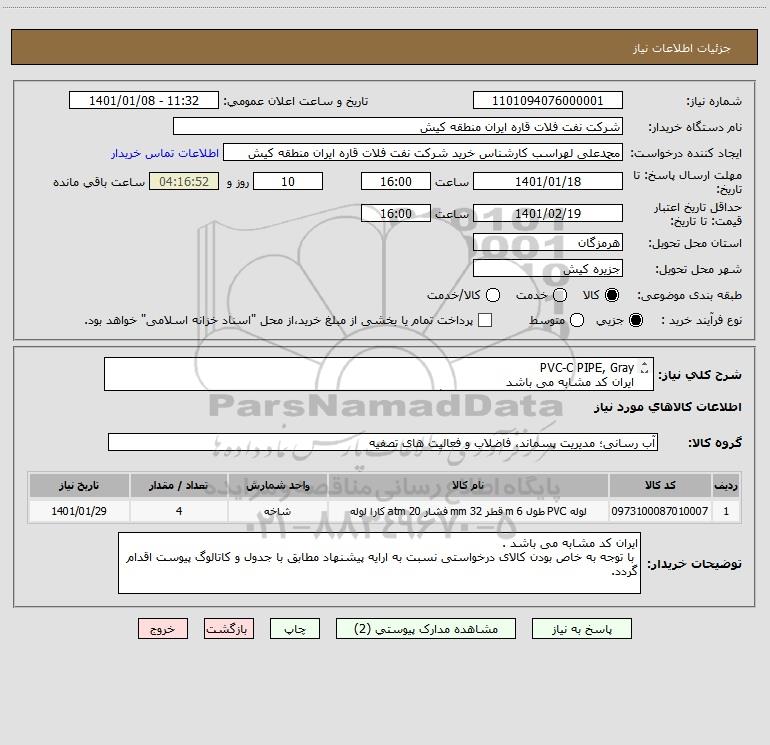Click the توضیحات خریدار text area
This screenshot has width=770, height=745.
click(379, 563)
